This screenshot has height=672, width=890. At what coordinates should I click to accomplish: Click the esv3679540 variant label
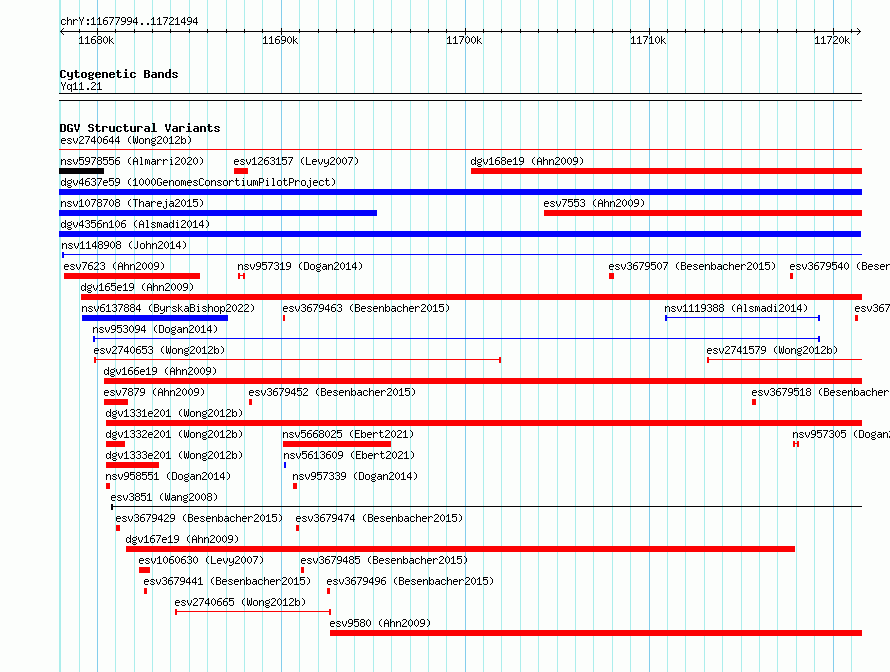click(839, 266)
